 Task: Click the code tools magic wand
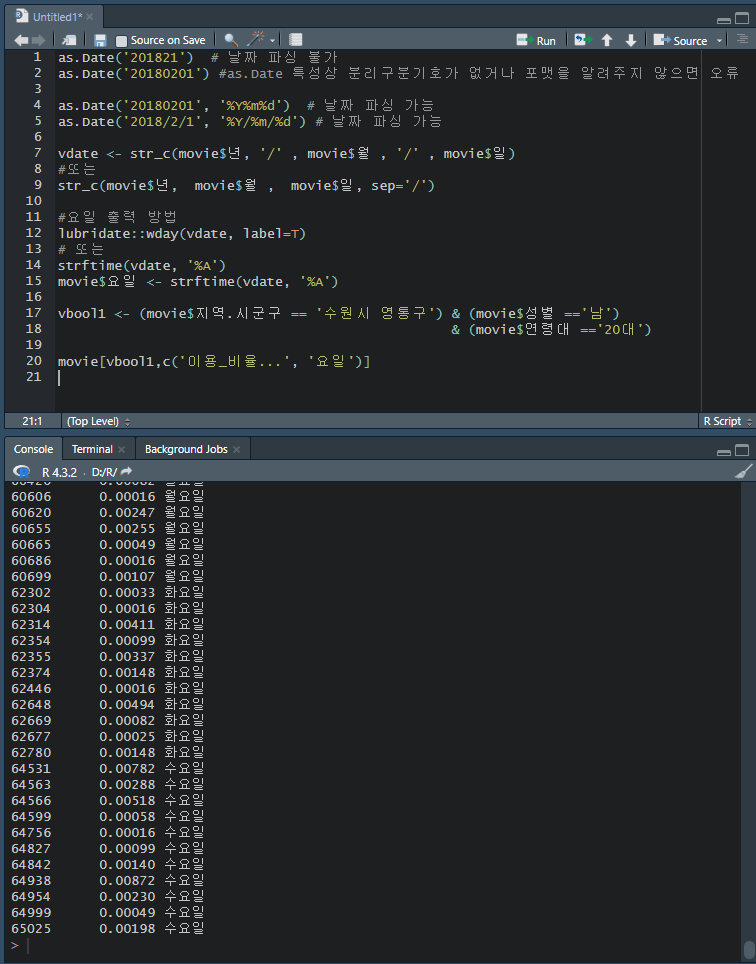[256, 39]
